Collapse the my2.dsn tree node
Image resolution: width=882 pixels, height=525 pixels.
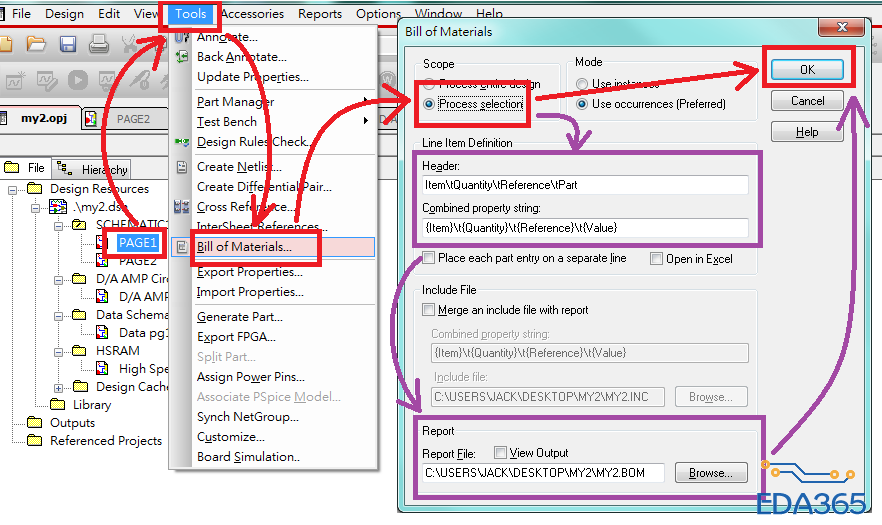35,208
